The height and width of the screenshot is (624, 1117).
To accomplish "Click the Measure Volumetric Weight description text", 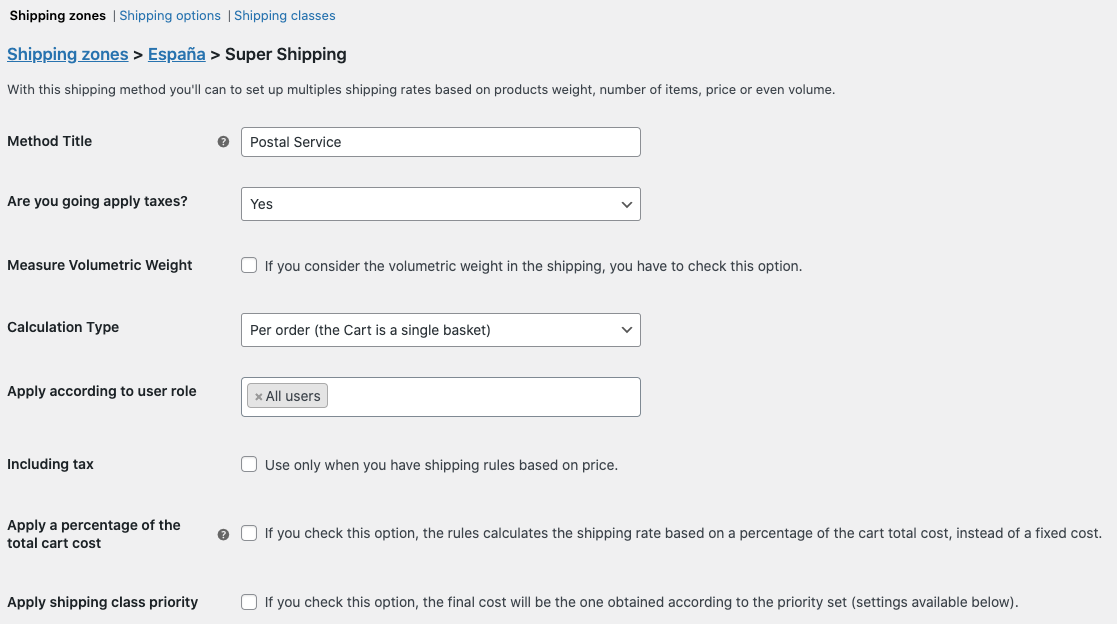I will click(534, 266).
